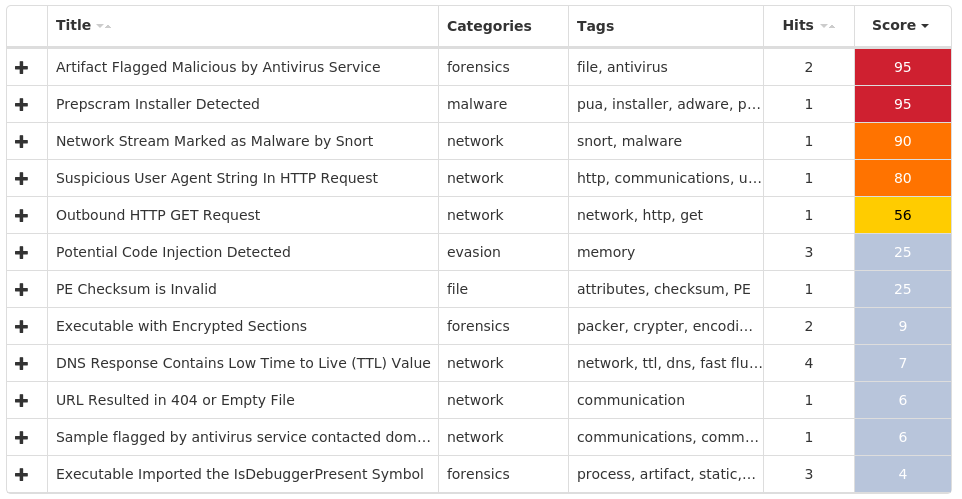Click plus icon beside Outbound HTTP GET Request
The height and width of the screenshot is (499, 962).
click(x=21, y=215)
